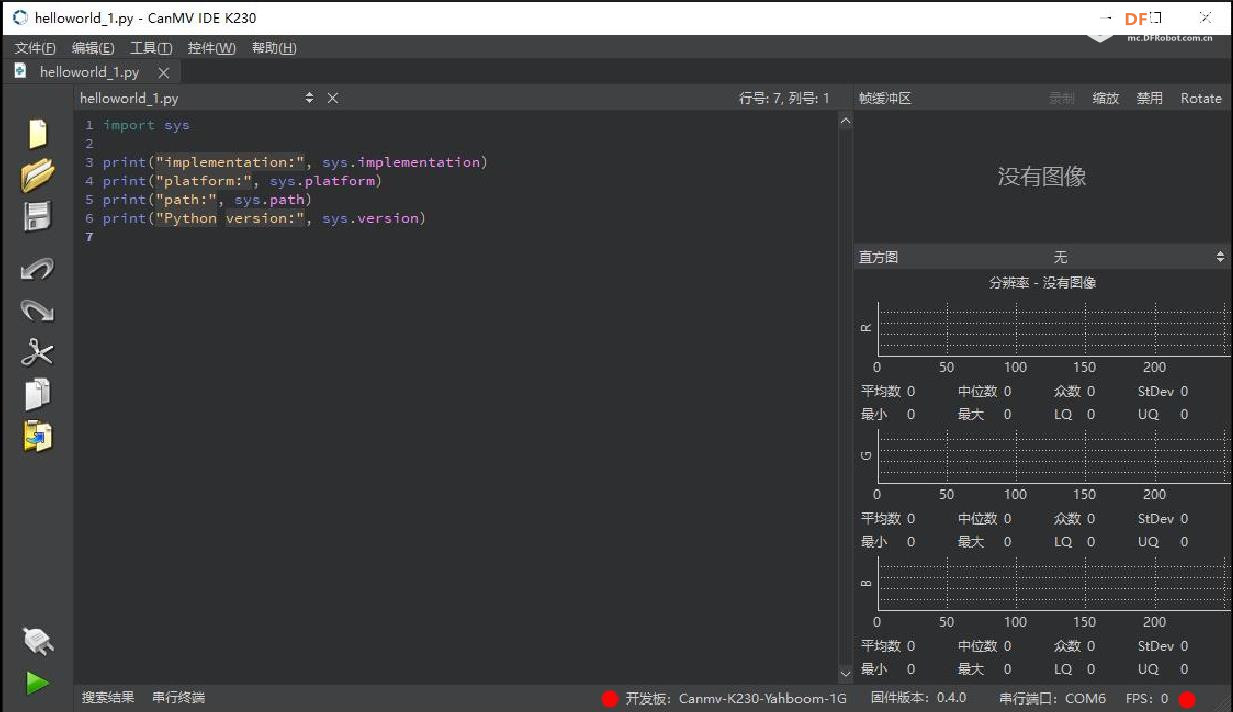Click the New File icon in sidebar
1233x712 pixels.
[37, 134]
